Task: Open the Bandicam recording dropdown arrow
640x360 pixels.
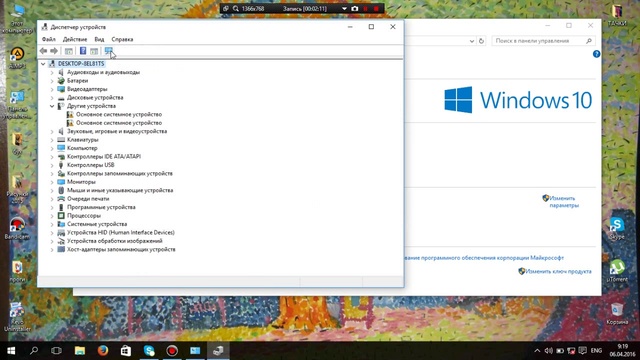Action: (x=344, y=9)
